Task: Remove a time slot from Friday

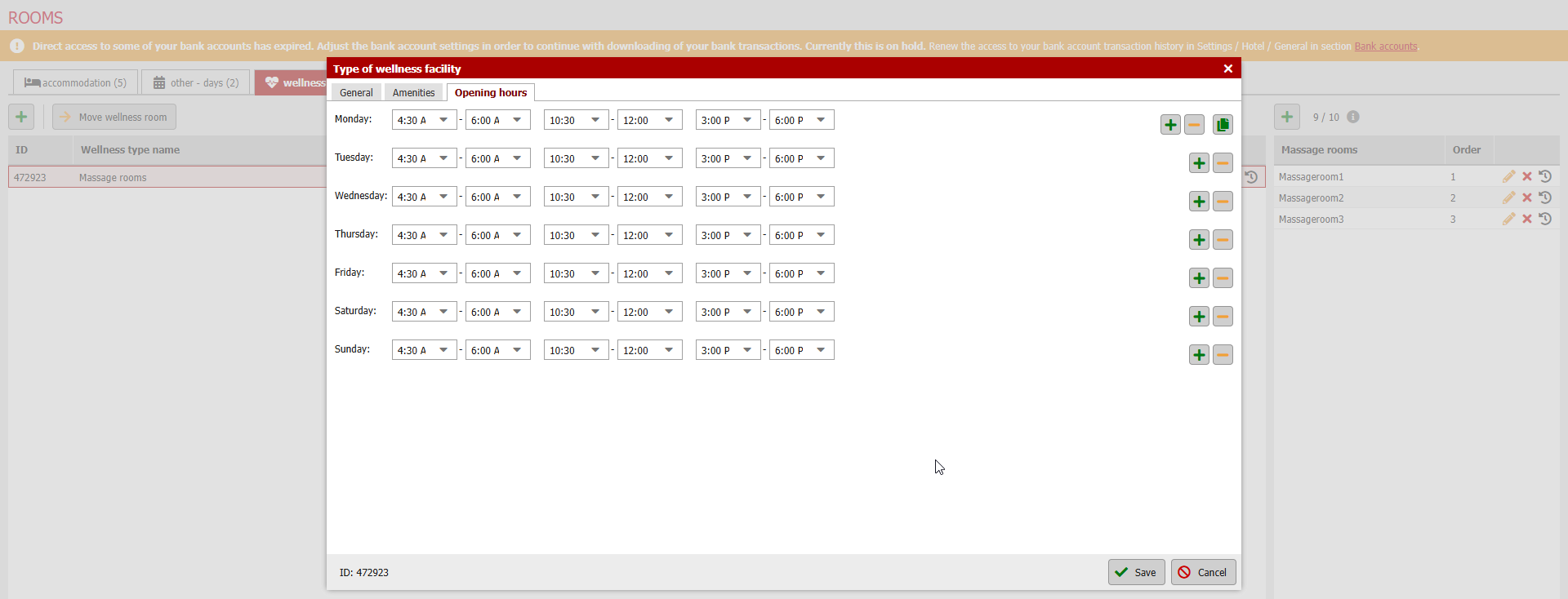Action: pos(1223,278)
